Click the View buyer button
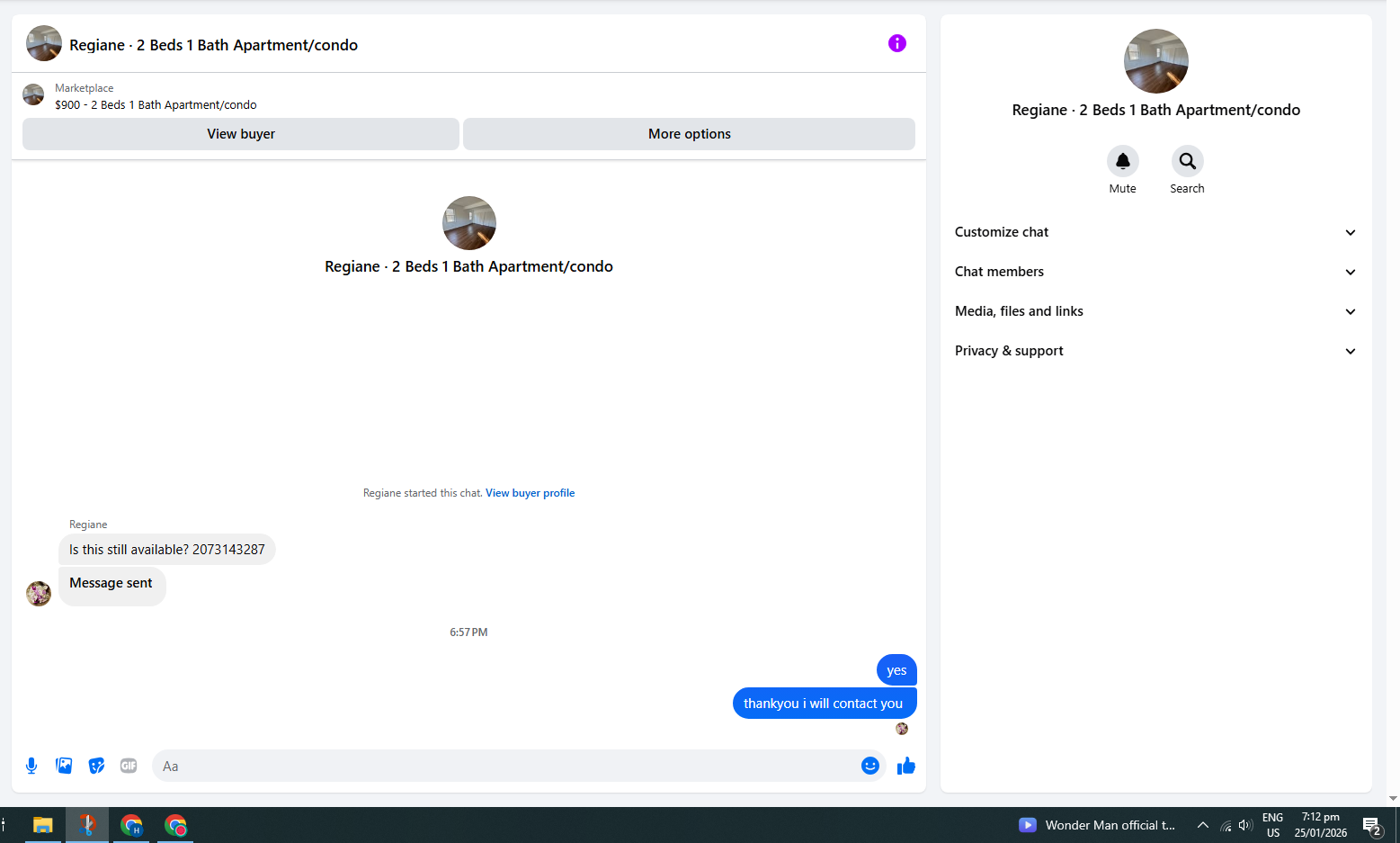1400x843 pixels. pyautogui.click(x=241, y=134)
